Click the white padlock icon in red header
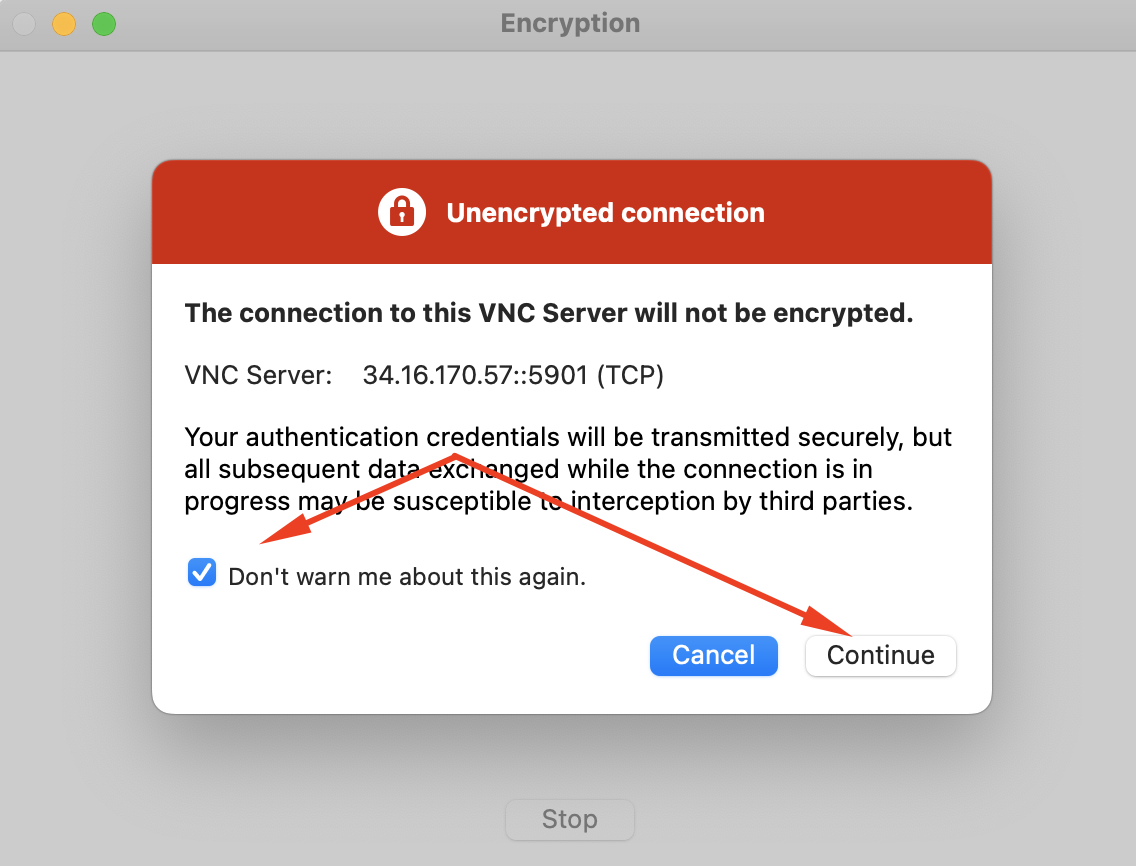This screenshot has width=1136, height=866. click(401, 212)
